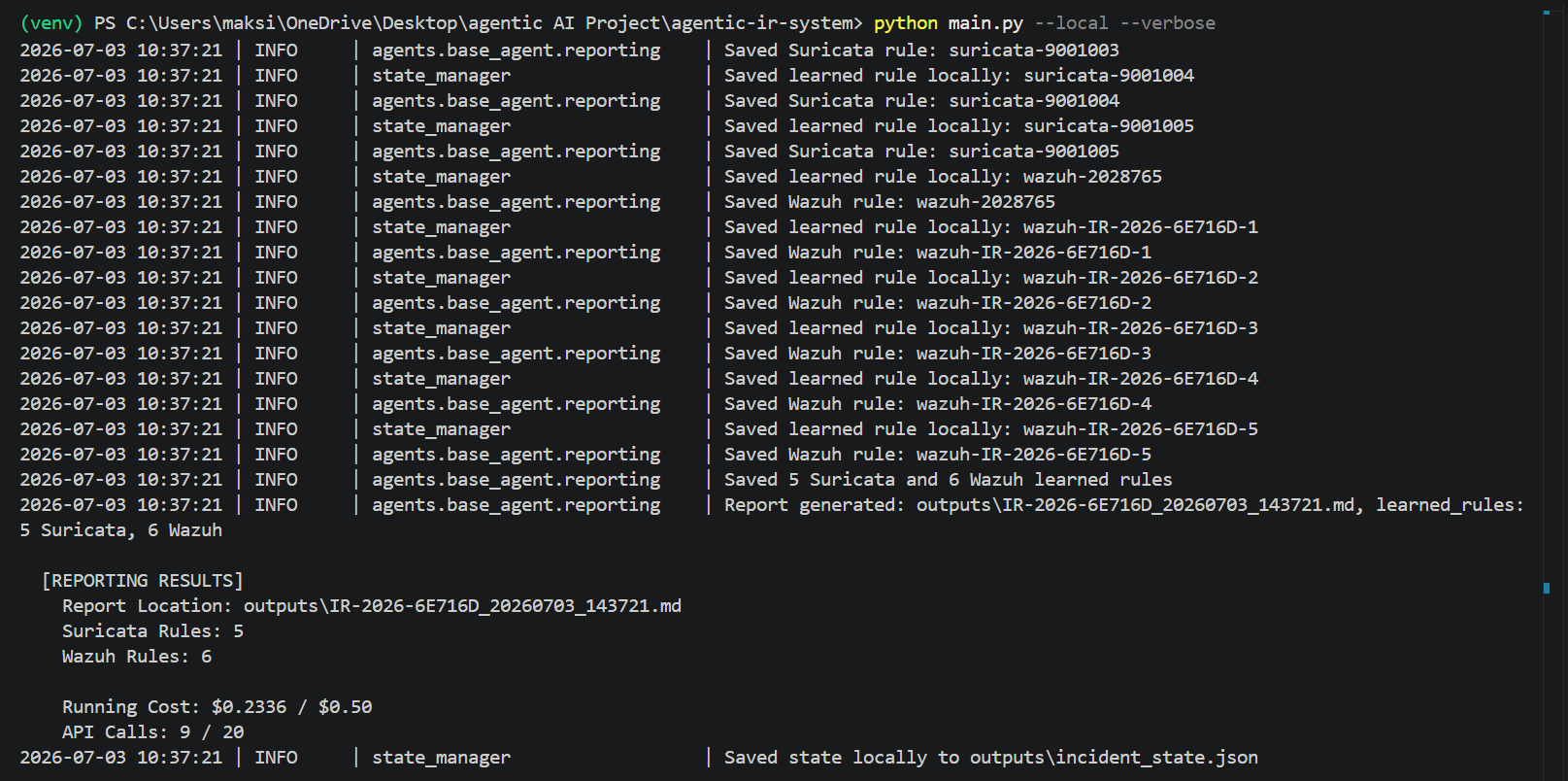
Task: Click the 'Wazuh Rules: 6' summary line
Action: click(137, 657)
